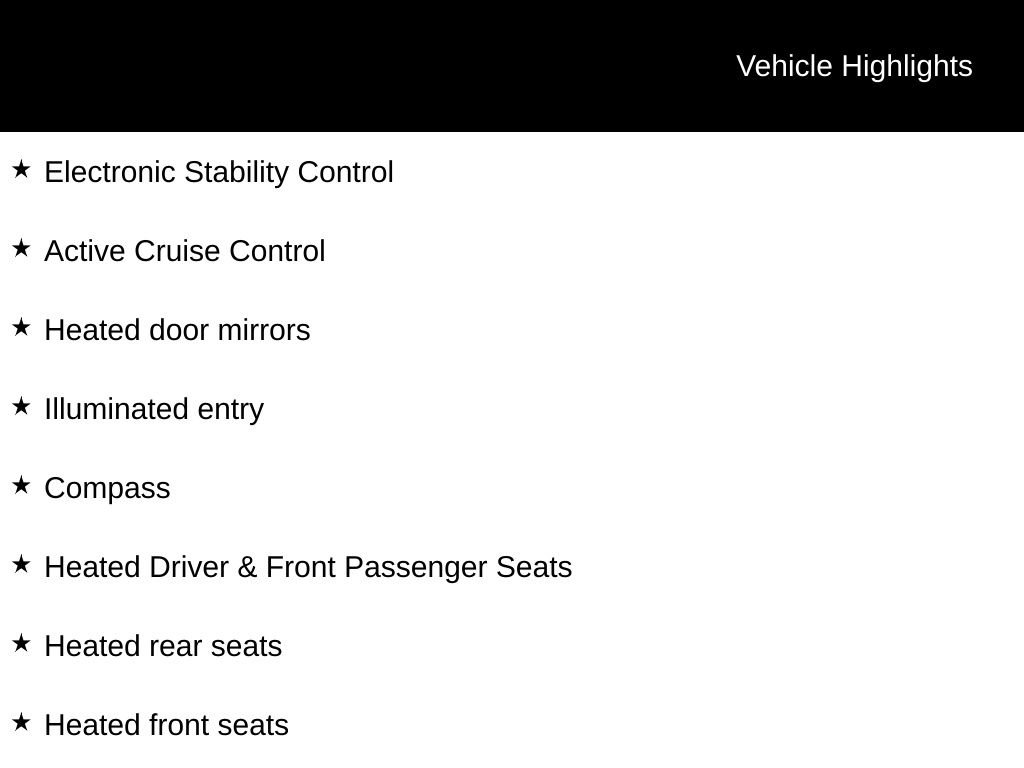
Task: Select the Electronic Stability Control text
Action: click(x=219, y=172)
